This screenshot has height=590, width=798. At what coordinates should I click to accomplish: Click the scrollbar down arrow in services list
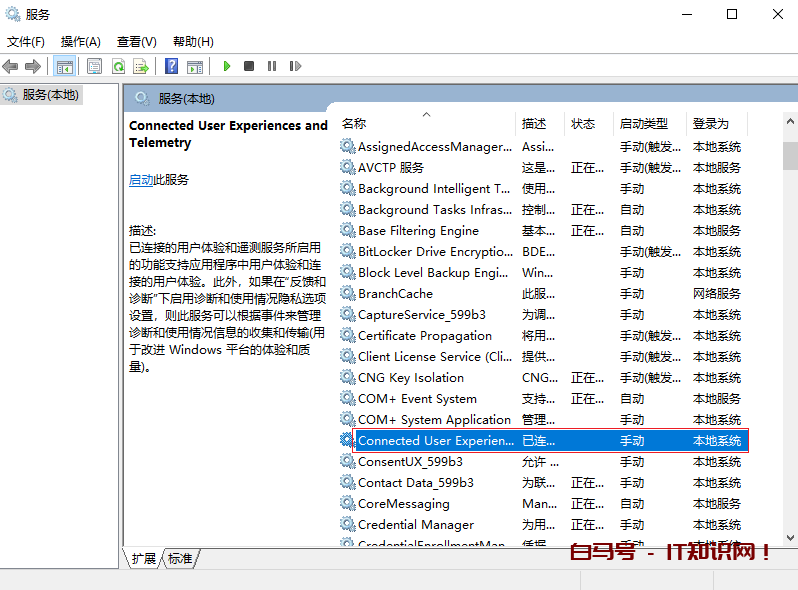790,538
